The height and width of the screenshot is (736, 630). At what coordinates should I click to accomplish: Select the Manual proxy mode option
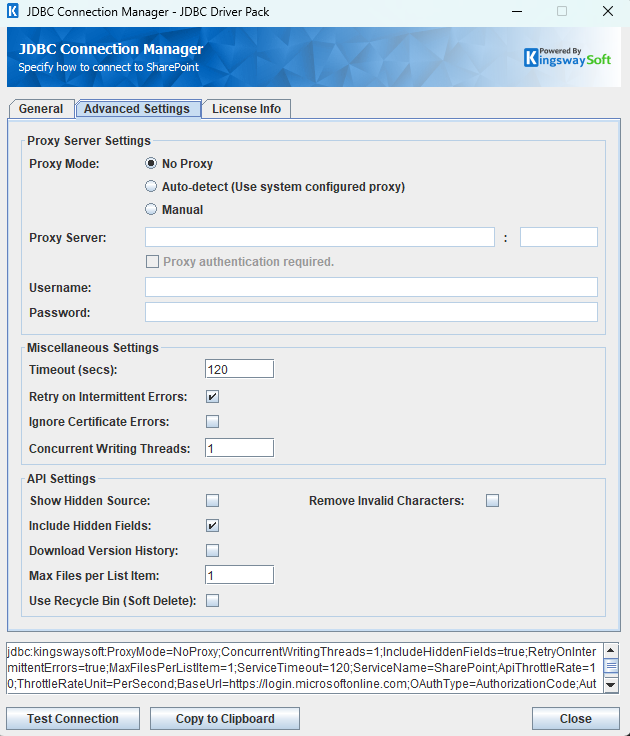tap(151, 209)
